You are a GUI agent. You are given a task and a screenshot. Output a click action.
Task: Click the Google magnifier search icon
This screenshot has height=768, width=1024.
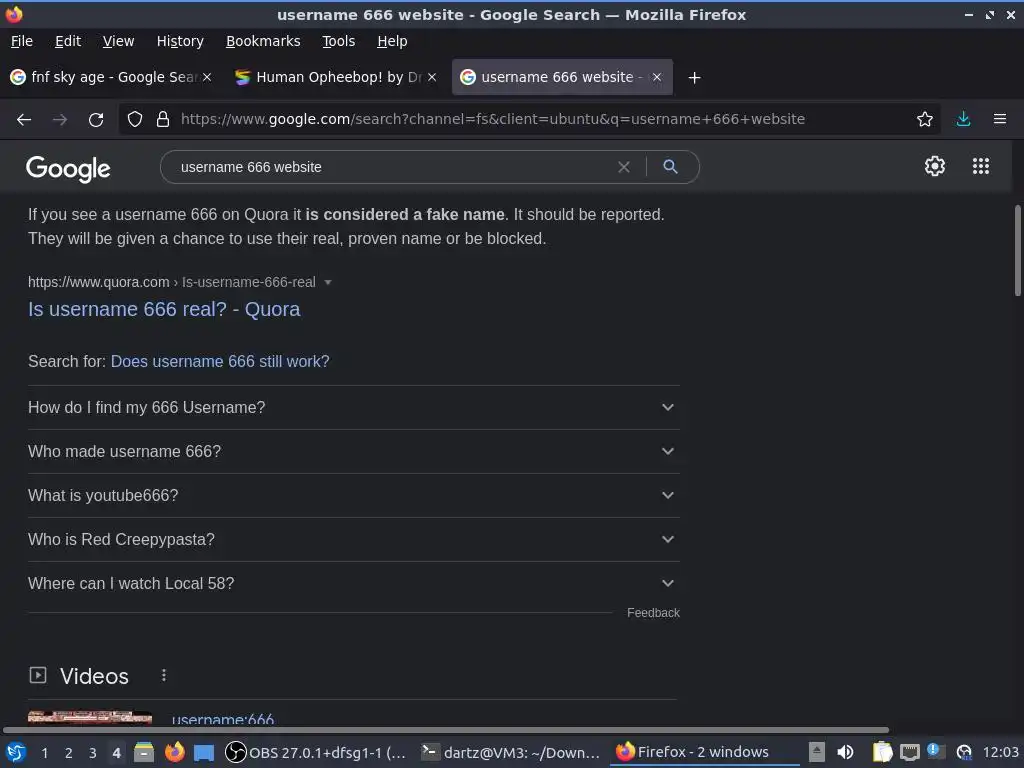[670, 167]
